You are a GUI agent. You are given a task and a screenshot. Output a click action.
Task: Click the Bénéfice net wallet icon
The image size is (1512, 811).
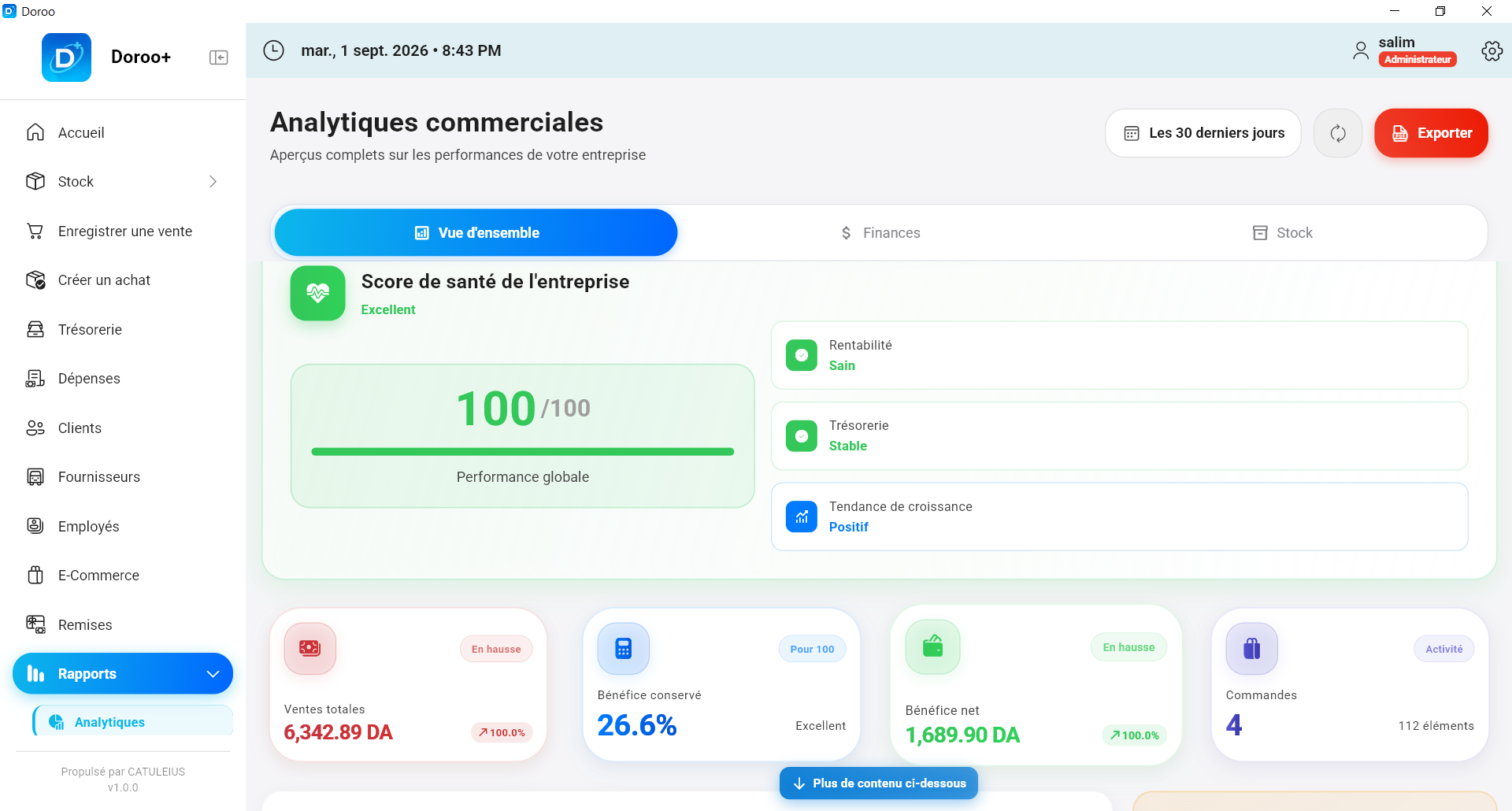coord(933,646)
